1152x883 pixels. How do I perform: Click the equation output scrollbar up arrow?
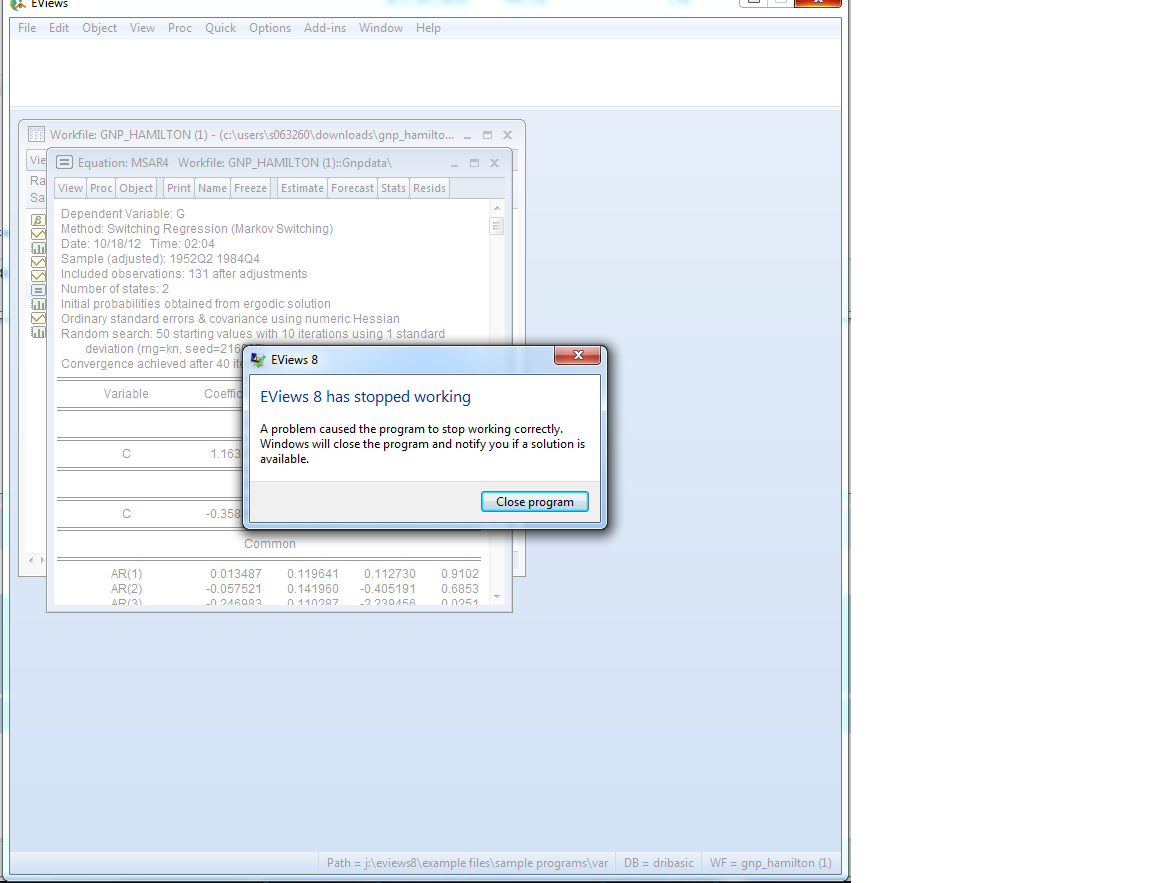497,209
